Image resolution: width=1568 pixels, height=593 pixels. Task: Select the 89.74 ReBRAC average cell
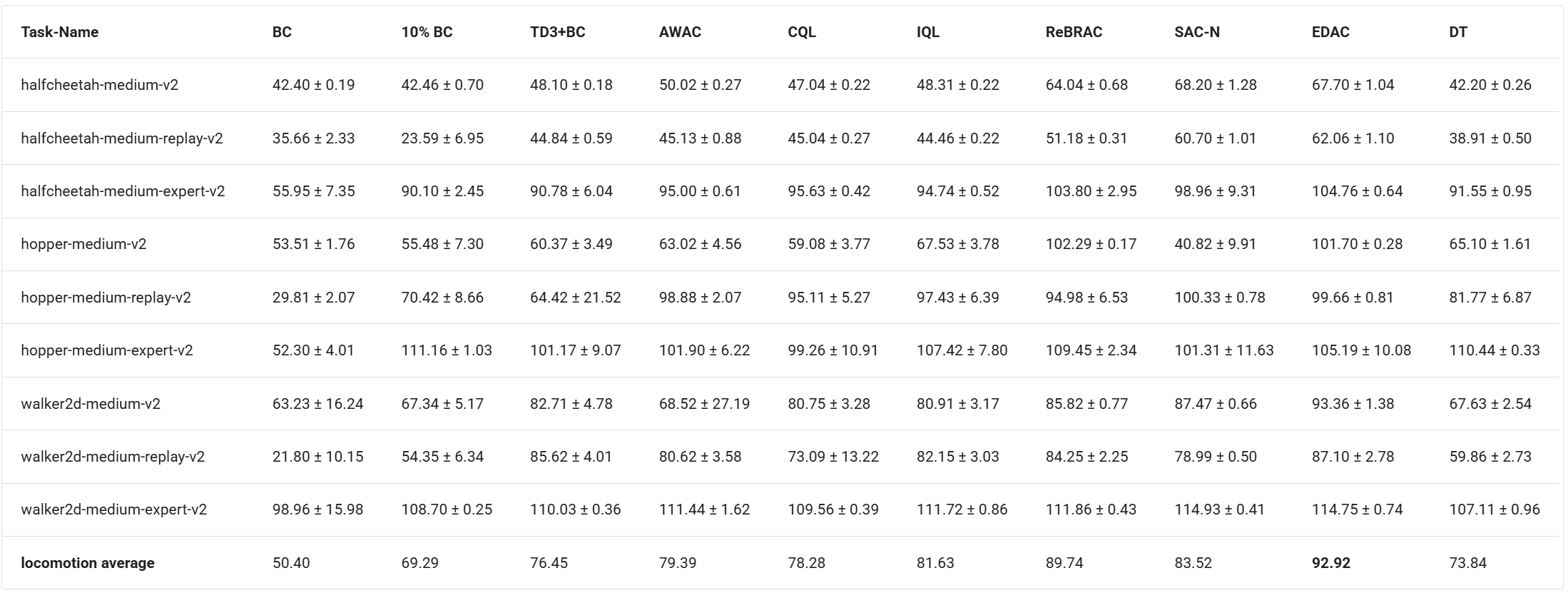1064,563
